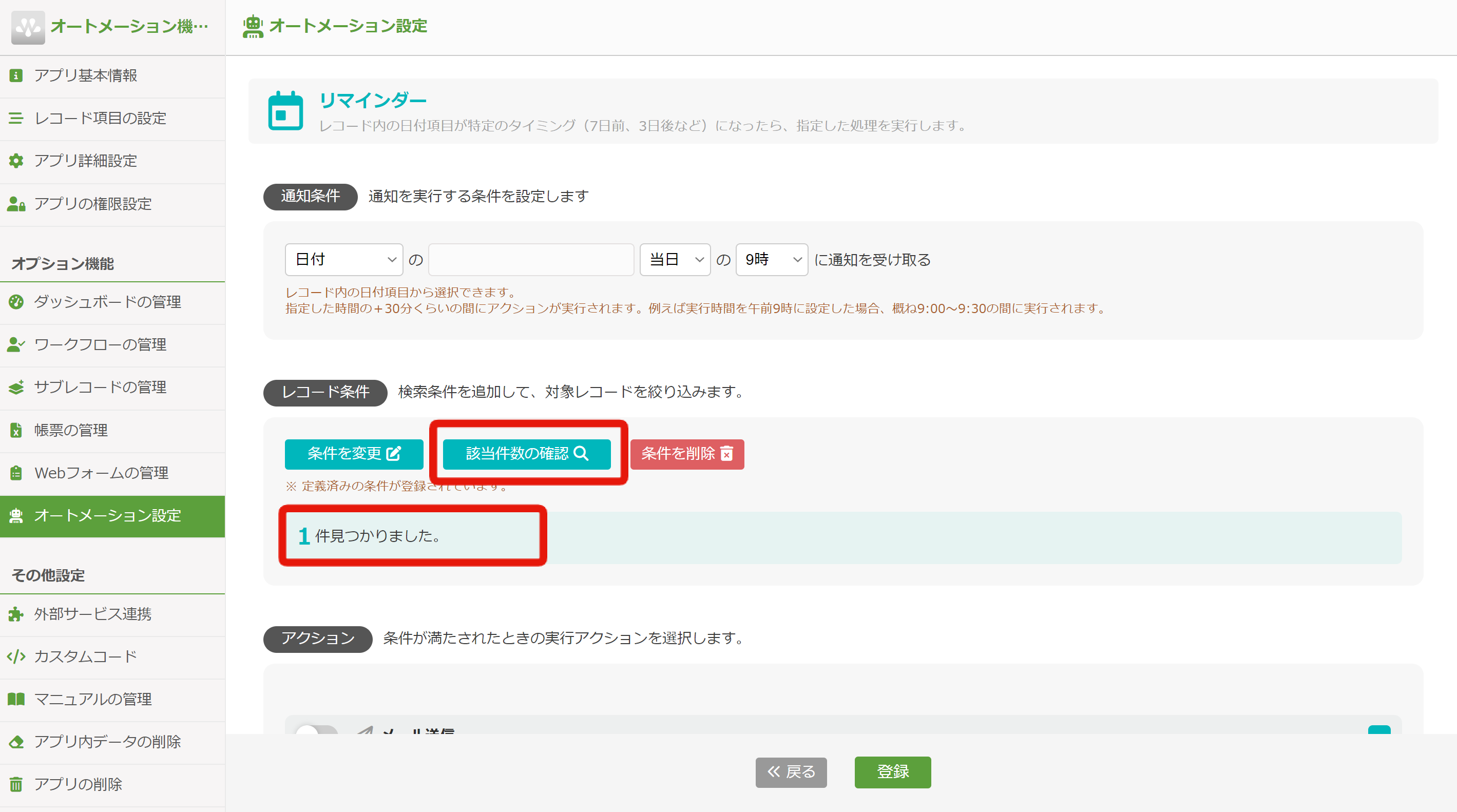Select the アプリ詳細設定 gear icon
1457x812 pixels.
(16, 161)
